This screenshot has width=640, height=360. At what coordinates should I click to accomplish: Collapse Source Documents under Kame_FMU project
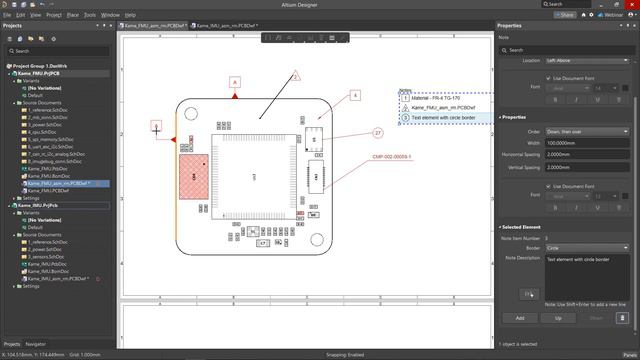(x=14, y=103)
